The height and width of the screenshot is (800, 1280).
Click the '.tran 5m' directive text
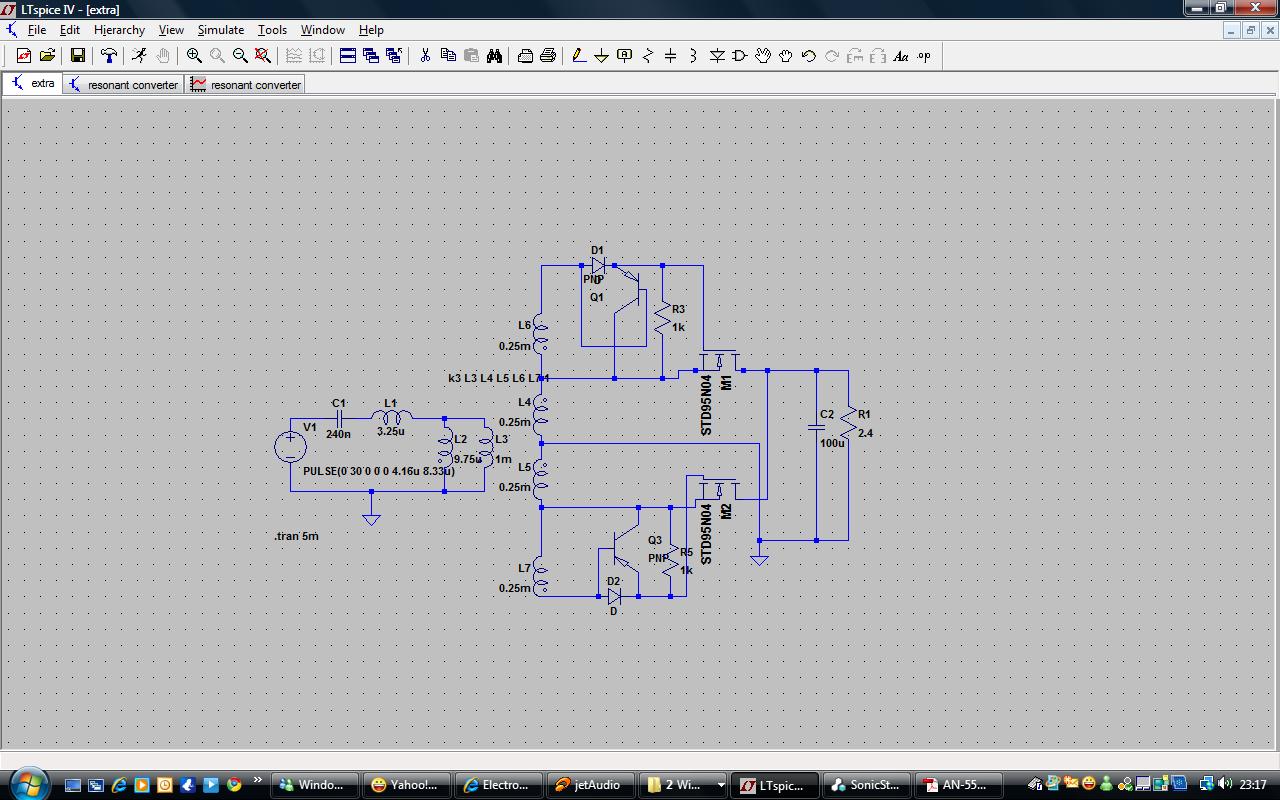click(297, 536)
